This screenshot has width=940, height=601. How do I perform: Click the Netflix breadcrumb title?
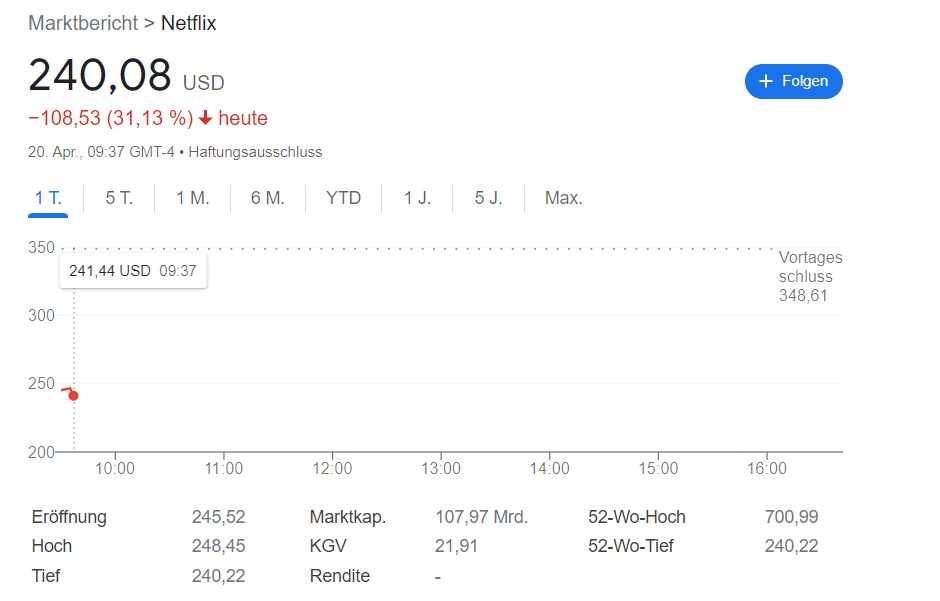(189, 23)
